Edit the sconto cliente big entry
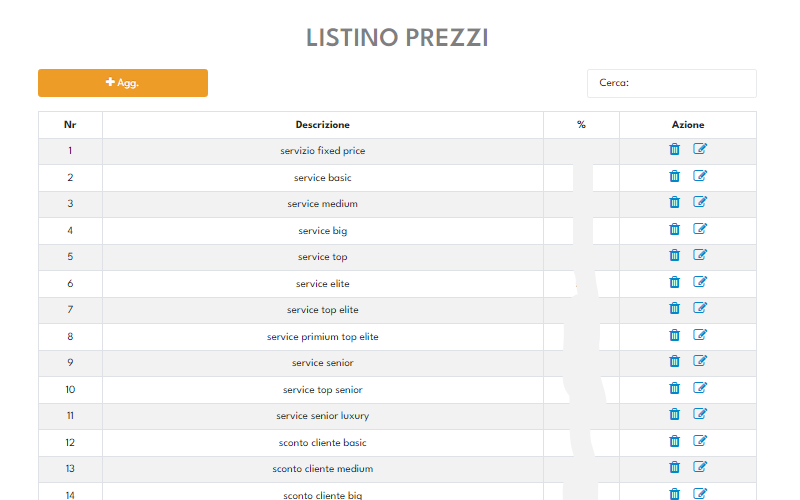The height and width of the screenshot is (500, 800). (x=699, y=494)
